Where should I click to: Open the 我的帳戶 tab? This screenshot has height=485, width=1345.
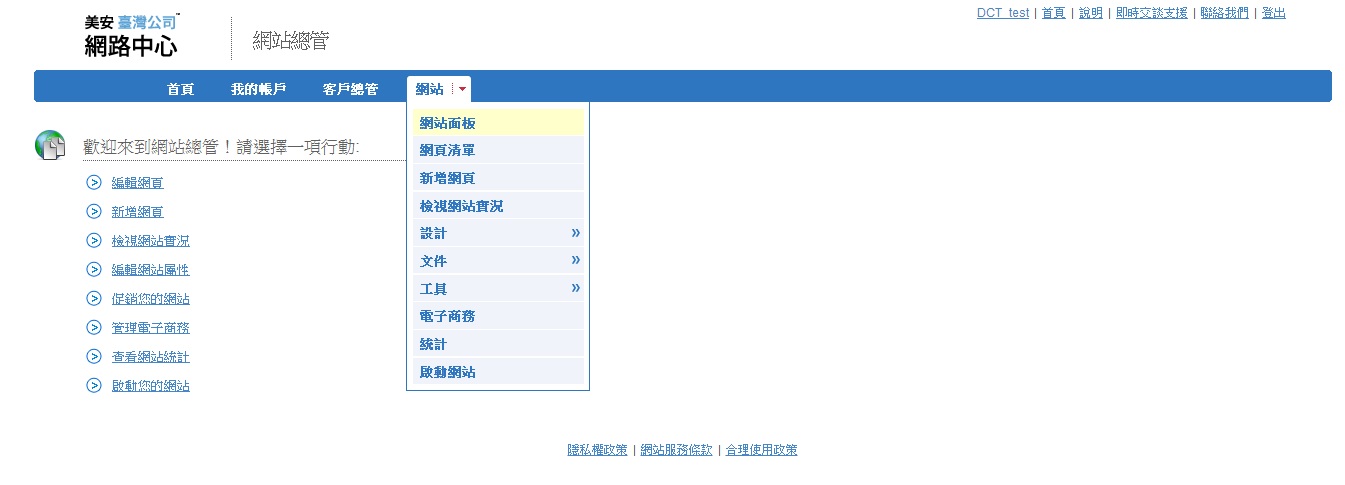258,90
